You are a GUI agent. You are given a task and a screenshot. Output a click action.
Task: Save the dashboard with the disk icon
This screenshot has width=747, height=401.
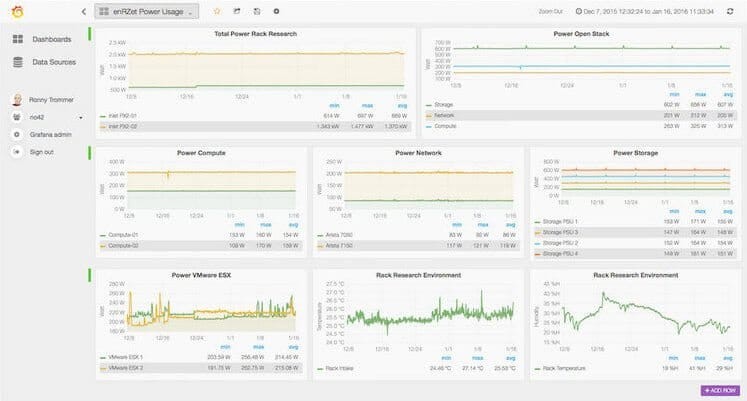[x=257, y=11]
